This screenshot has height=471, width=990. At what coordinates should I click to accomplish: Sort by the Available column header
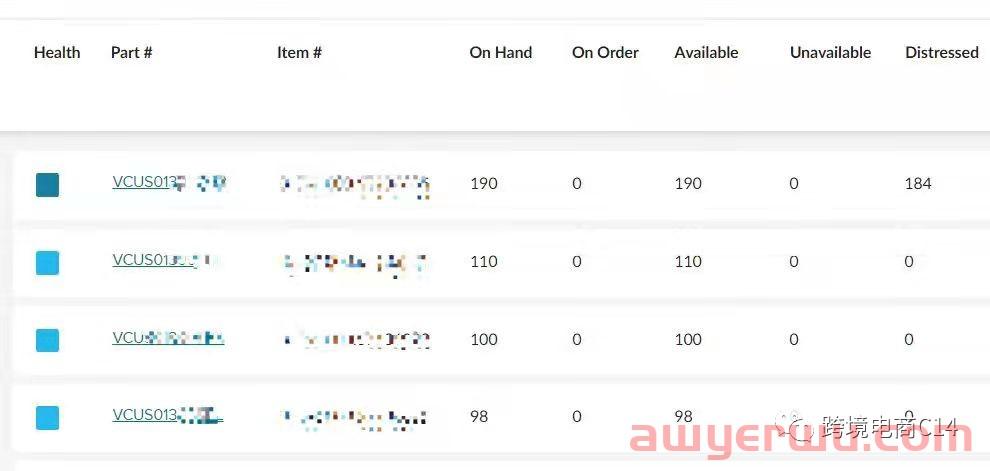point(706,52)
